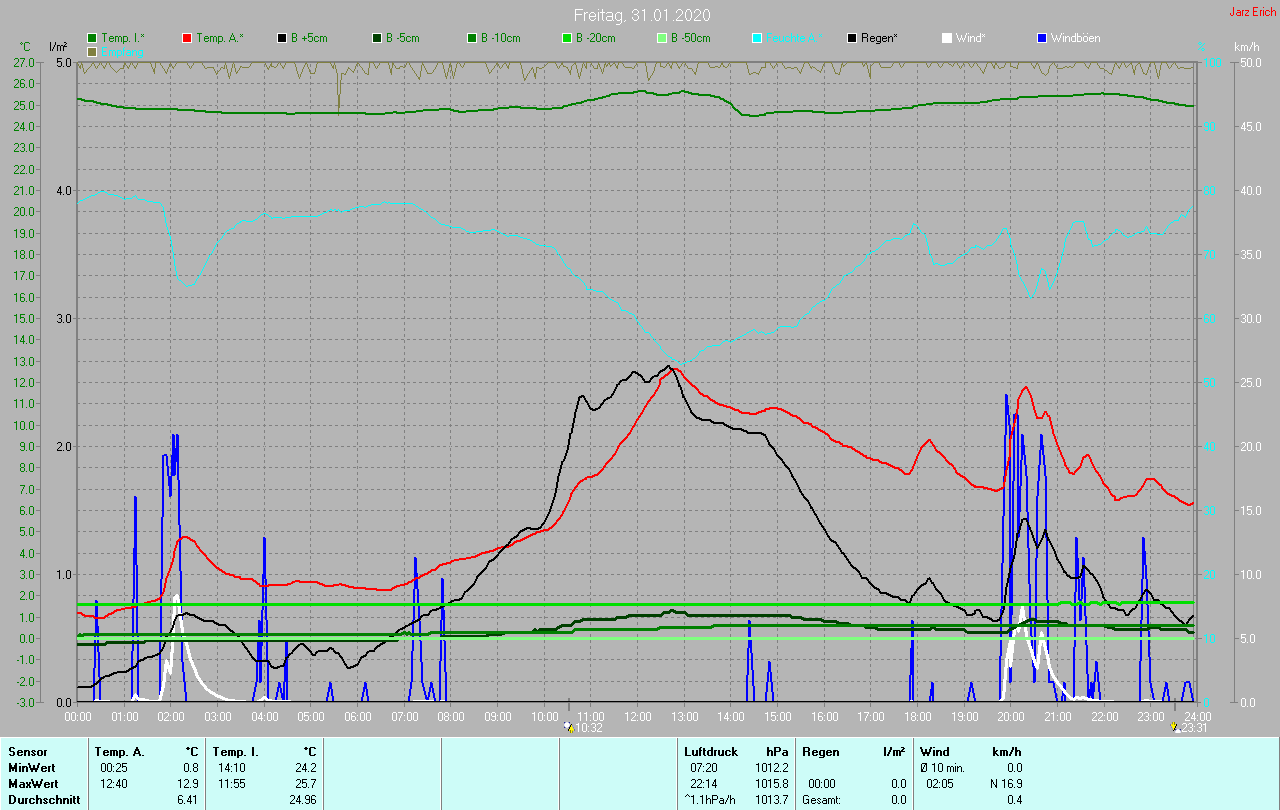
Task: Click the 12:00 label on the time axis
Action: (638, 717)
